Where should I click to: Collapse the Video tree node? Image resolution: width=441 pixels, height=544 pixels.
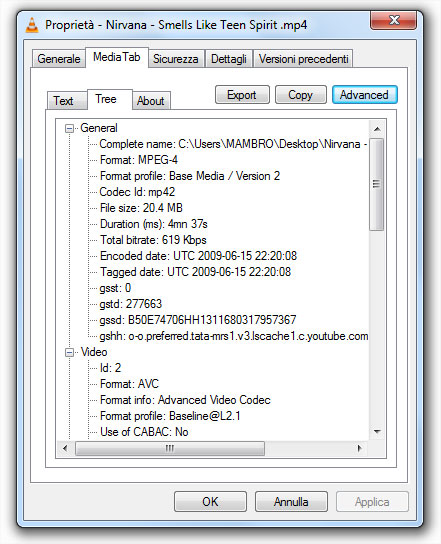click(x=69, y=352)
